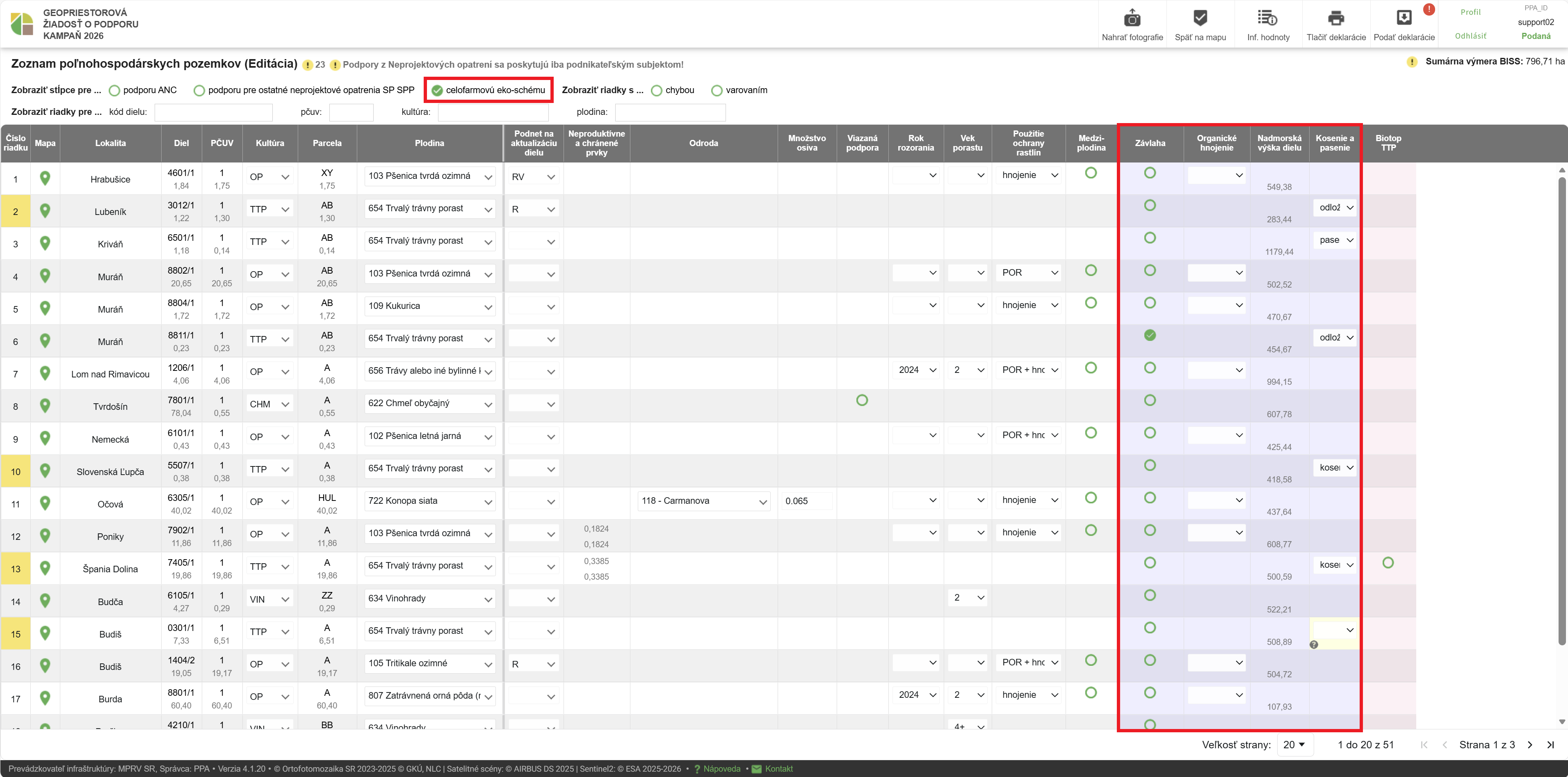Click the Profil menu link
This screenshot has width=1568, height=777.
1470,12
